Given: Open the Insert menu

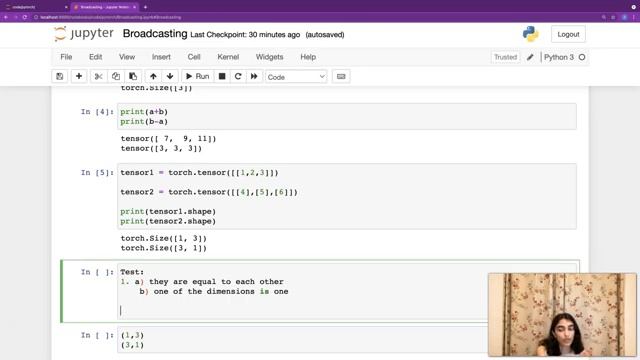Looking at the screenshot, I should [x=161, y=57].
